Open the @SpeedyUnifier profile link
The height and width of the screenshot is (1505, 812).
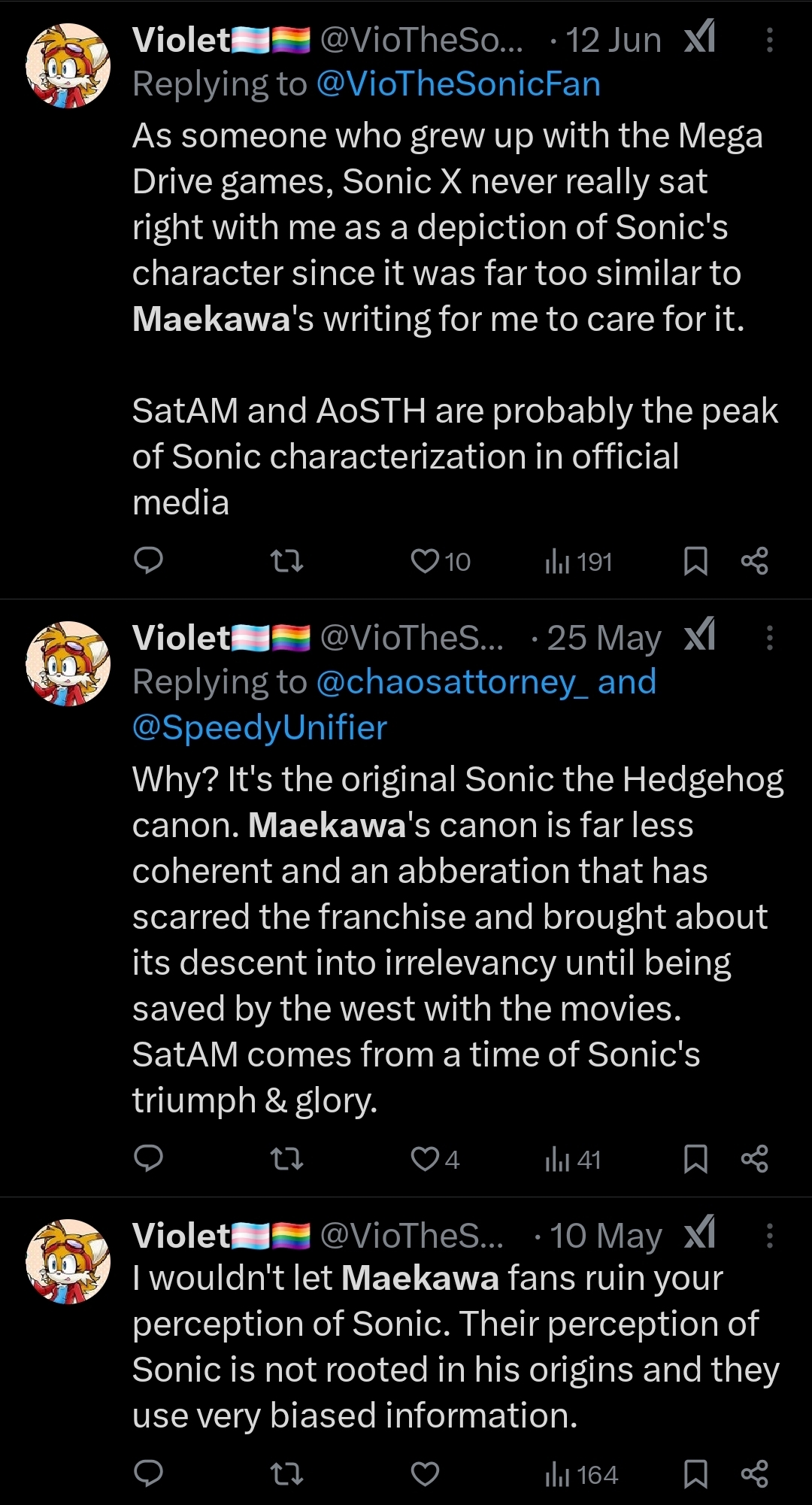259,727
